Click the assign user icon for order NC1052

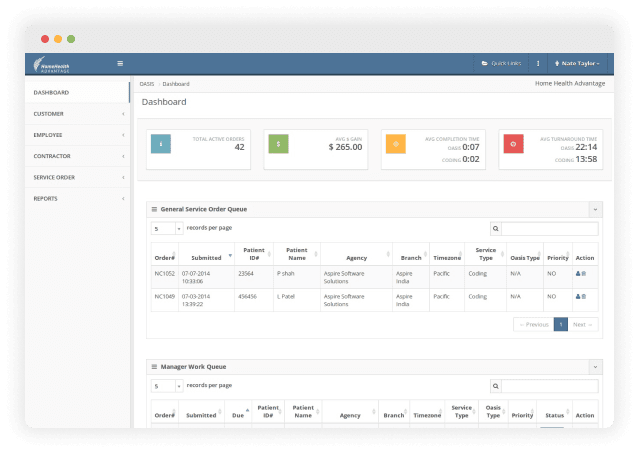tap(578, 273)
